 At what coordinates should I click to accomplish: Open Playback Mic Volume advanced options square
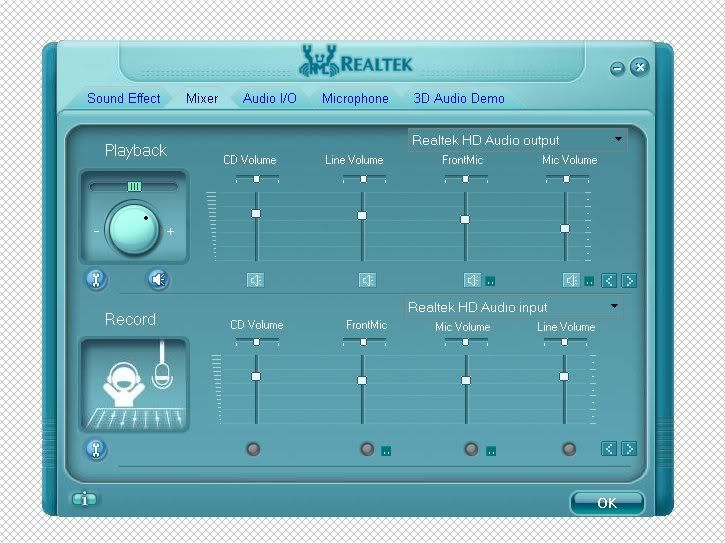(x=589, y=281)
